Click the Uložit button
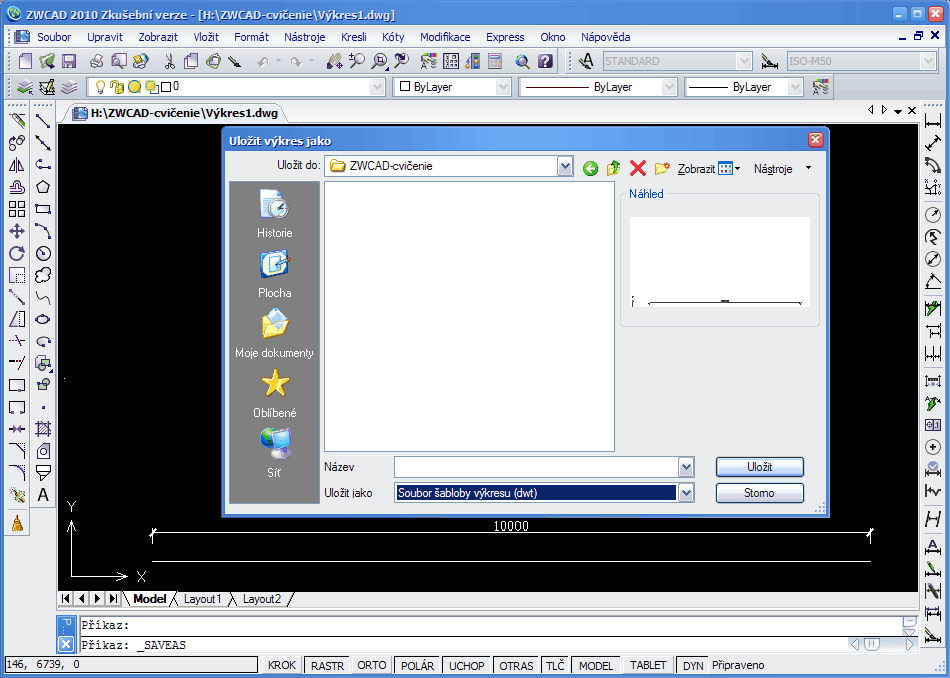Viewport: 950px width, 678px height. [x=759, y=467]
